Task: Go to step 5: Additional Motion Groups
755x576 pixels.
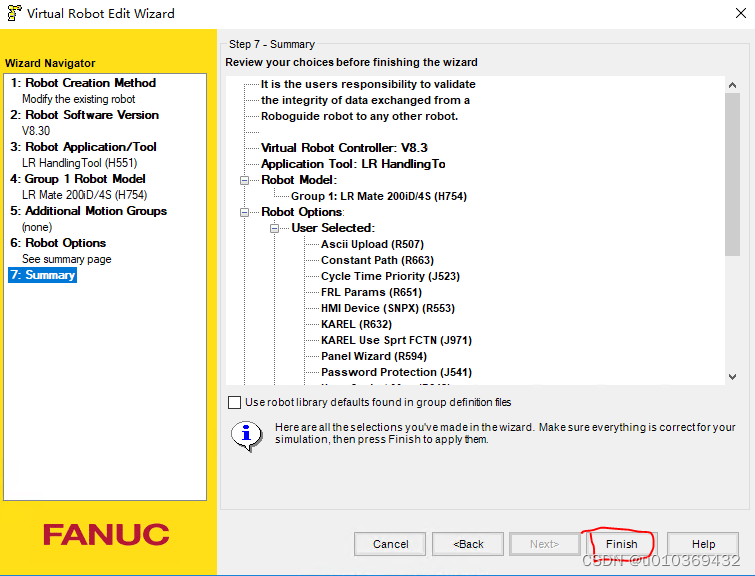Action: [x=89, y=211]
